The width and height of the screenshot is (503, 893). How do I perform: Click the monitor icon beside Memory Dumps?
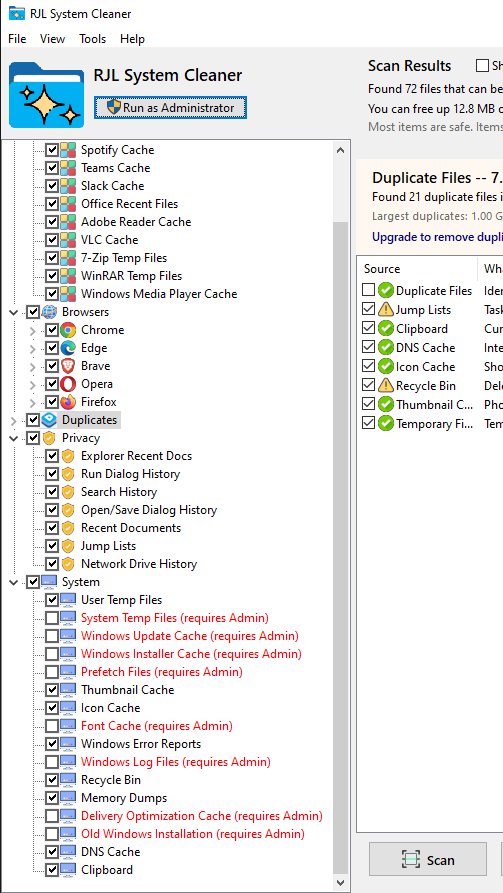68,798
